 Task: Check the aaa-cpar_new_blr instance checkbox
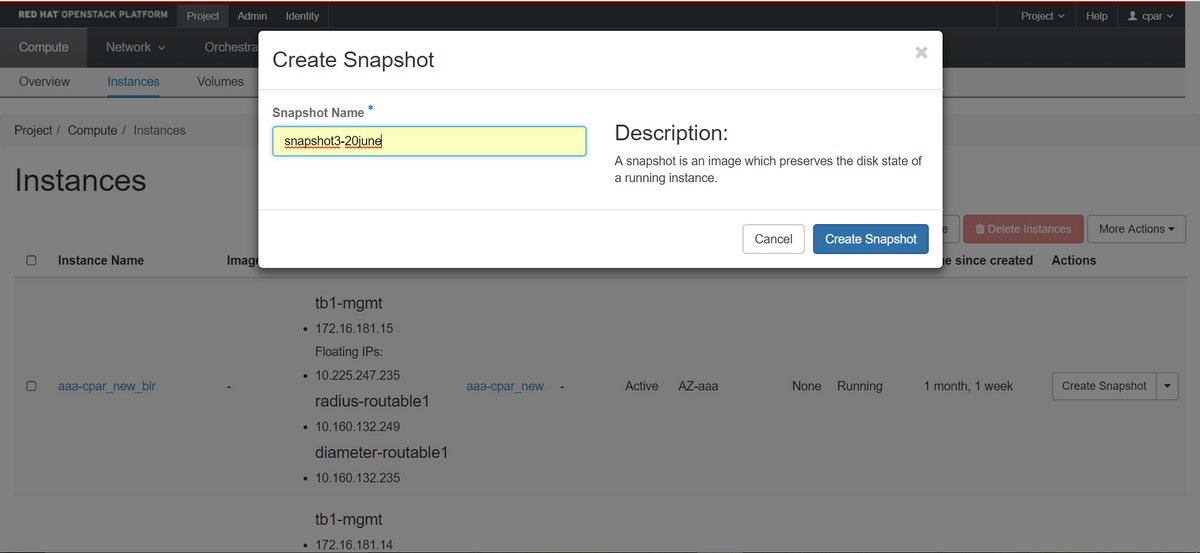point(31,386)
